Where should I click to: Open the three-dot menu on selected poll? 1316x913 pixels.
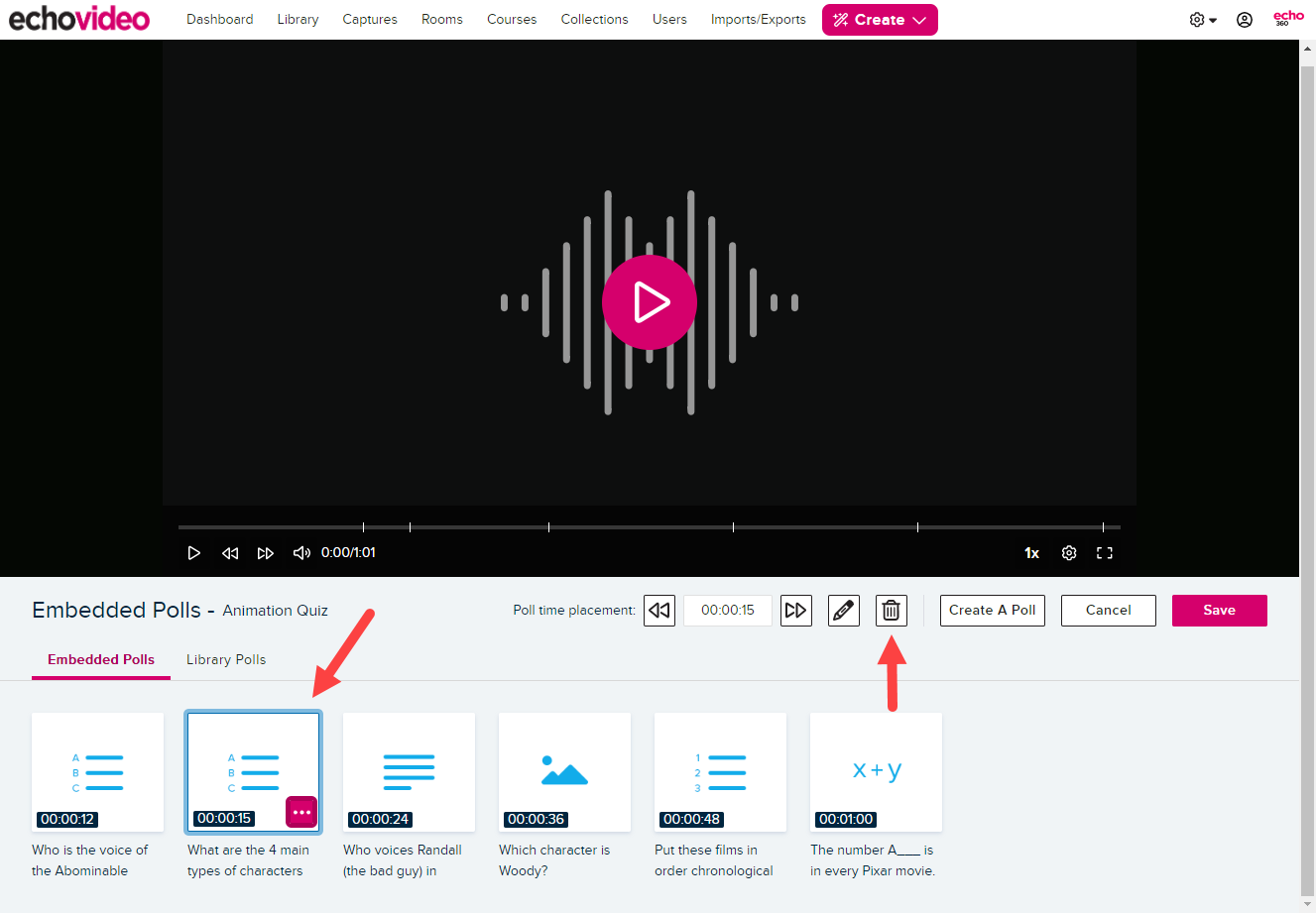click(x=301, y=812)
